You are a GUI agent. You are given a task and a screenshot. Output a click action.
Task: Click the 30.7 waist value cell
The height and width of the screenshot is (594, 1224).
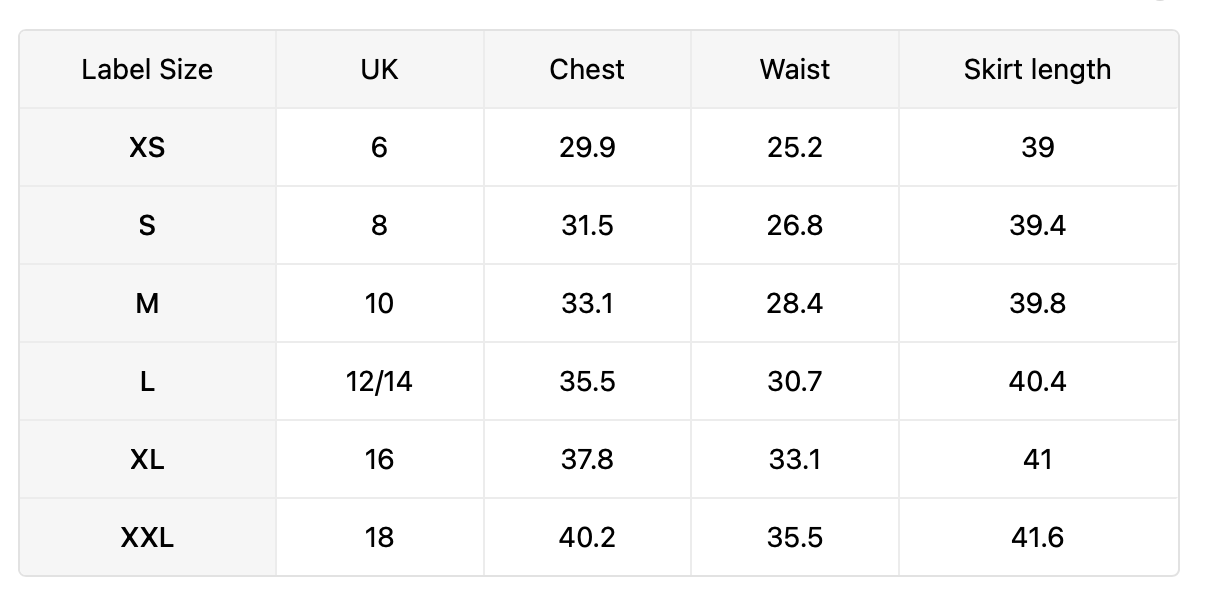tap(795, 381)
